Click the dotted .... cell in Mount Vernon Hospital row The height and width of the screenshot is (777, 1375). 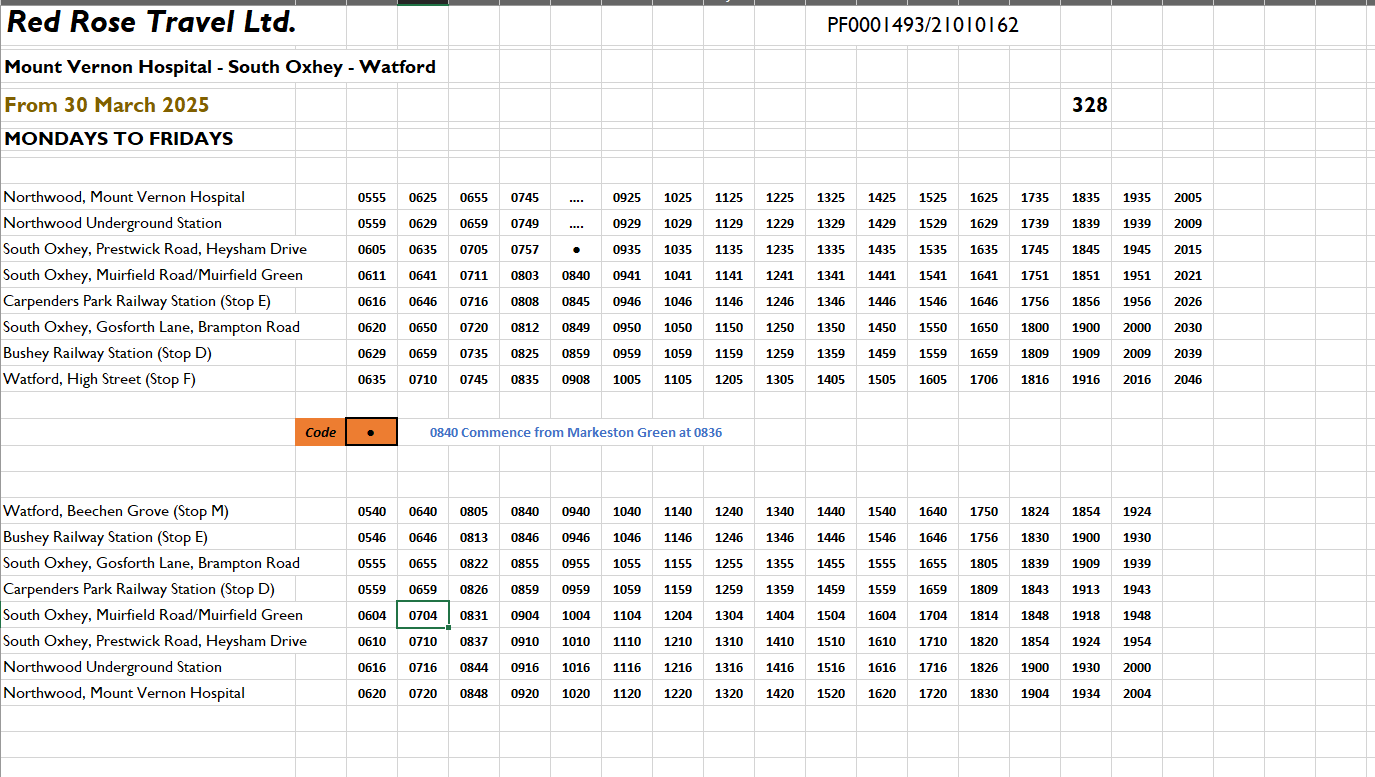(576, 198)
